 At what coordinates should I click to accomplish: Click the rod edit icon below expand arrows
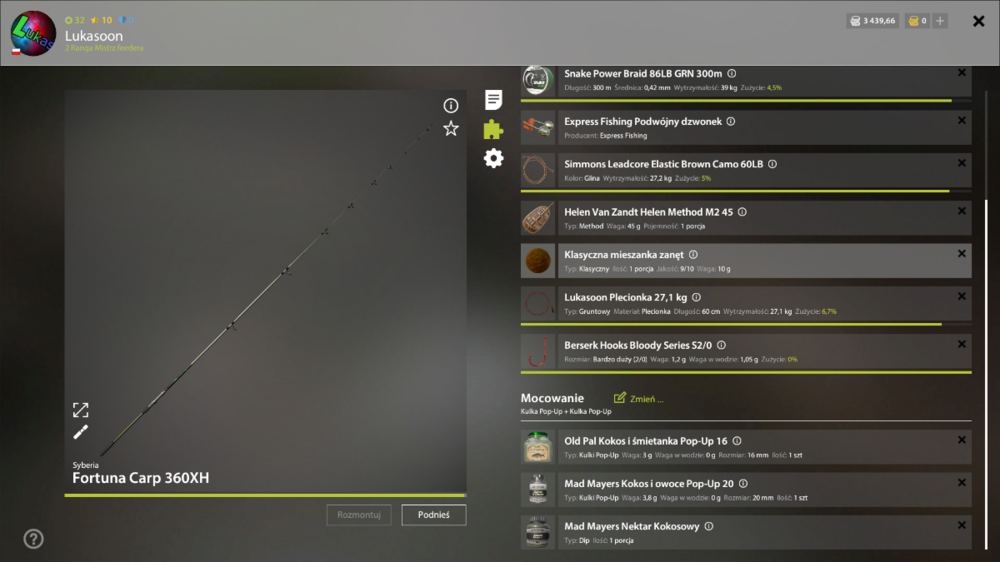(x=81, y=432)
